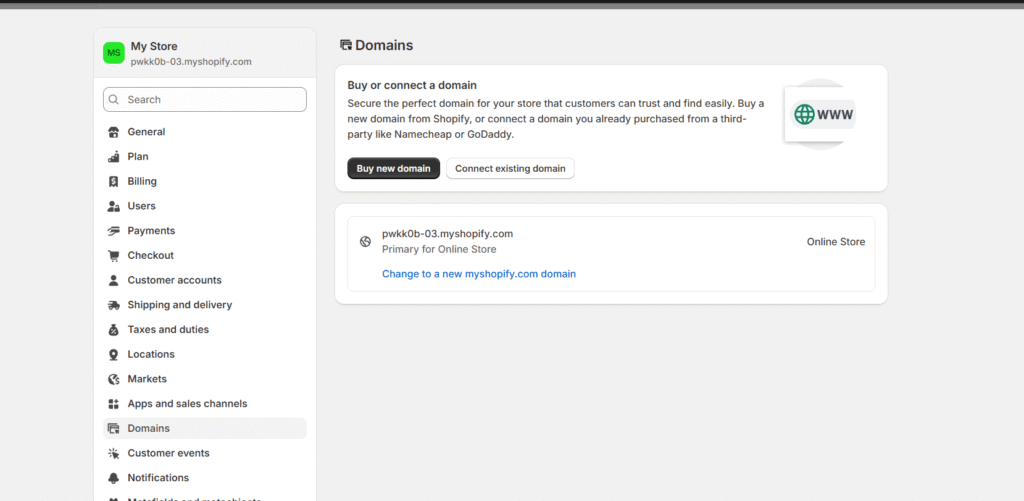Click the General settings store icon
Image resolution: width=1024 pixels, height=501 pixels.
[114, 132]
